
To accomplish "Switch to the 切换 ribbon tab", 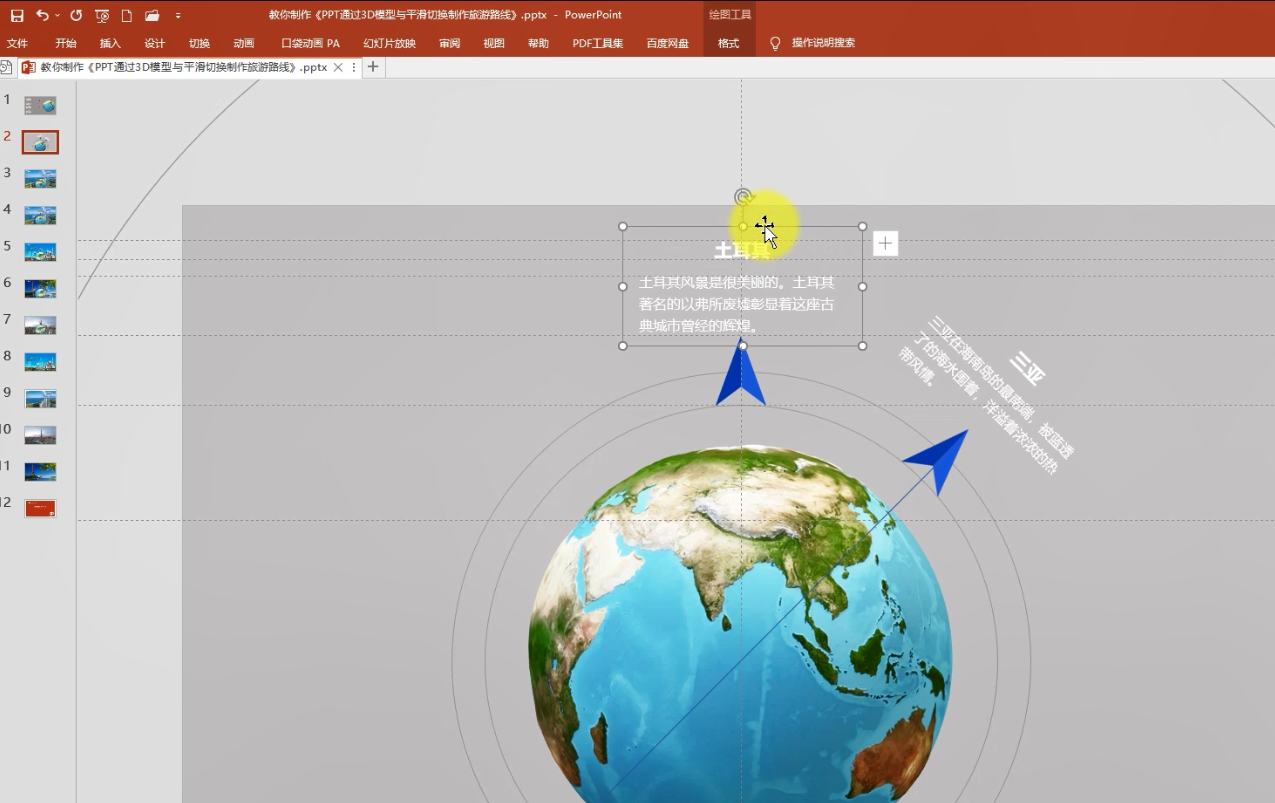I will click(x=199, y=43).
